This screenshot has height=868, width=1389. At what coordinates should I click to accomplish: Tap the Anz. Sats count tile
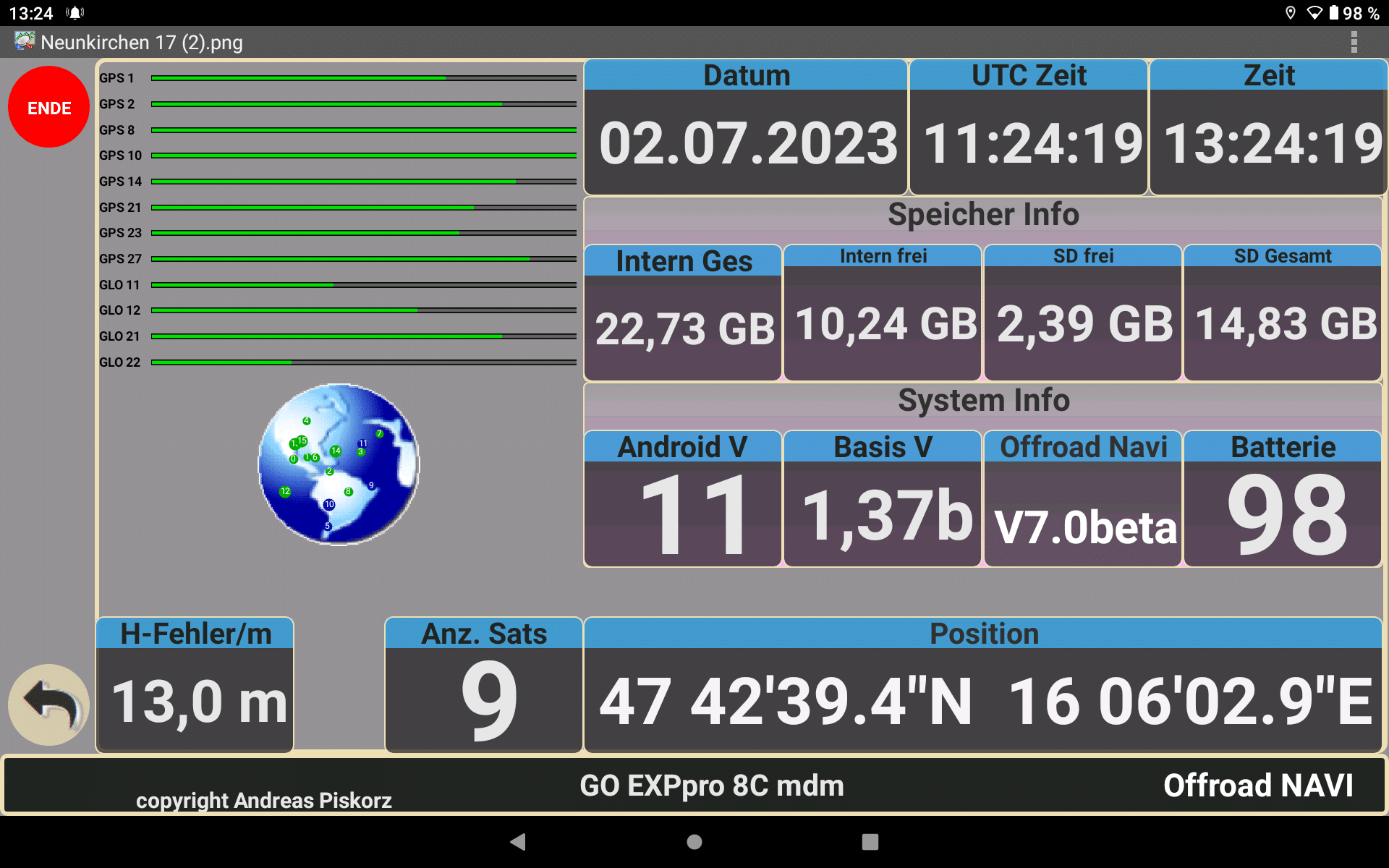[483, 685]
